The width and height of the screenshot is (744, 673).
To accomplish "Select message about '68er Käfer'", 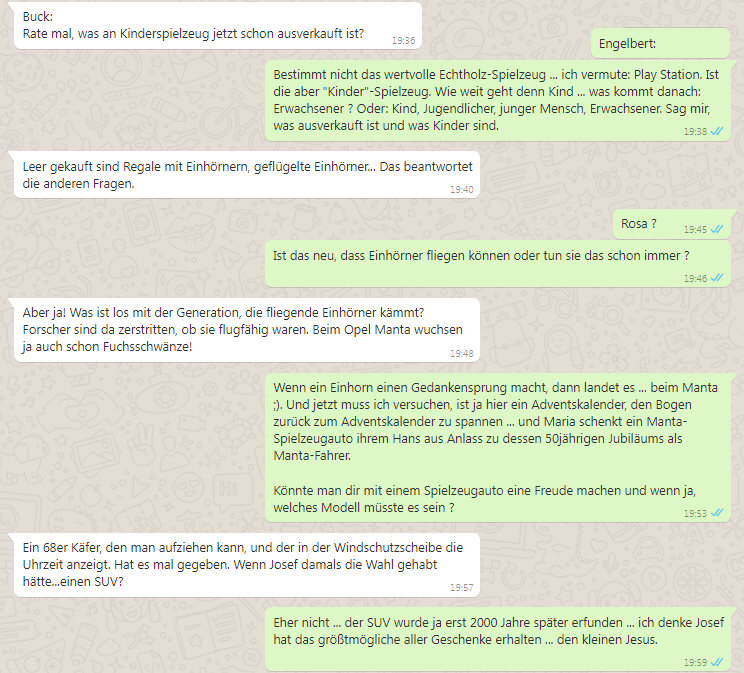I will click(247, 565).
